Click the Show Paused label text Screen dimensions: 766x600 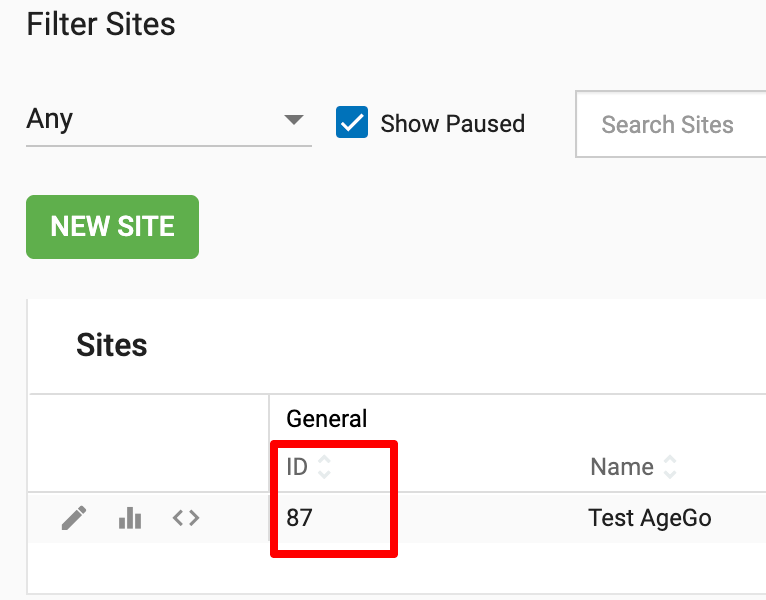pos(452,124)
